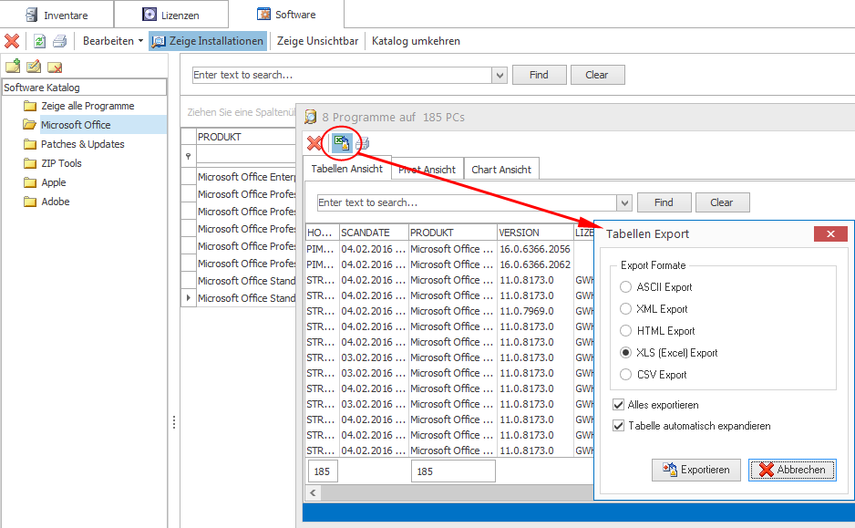Click the Excel export icon in installations window
855x528 pixels.
(341, 143)
